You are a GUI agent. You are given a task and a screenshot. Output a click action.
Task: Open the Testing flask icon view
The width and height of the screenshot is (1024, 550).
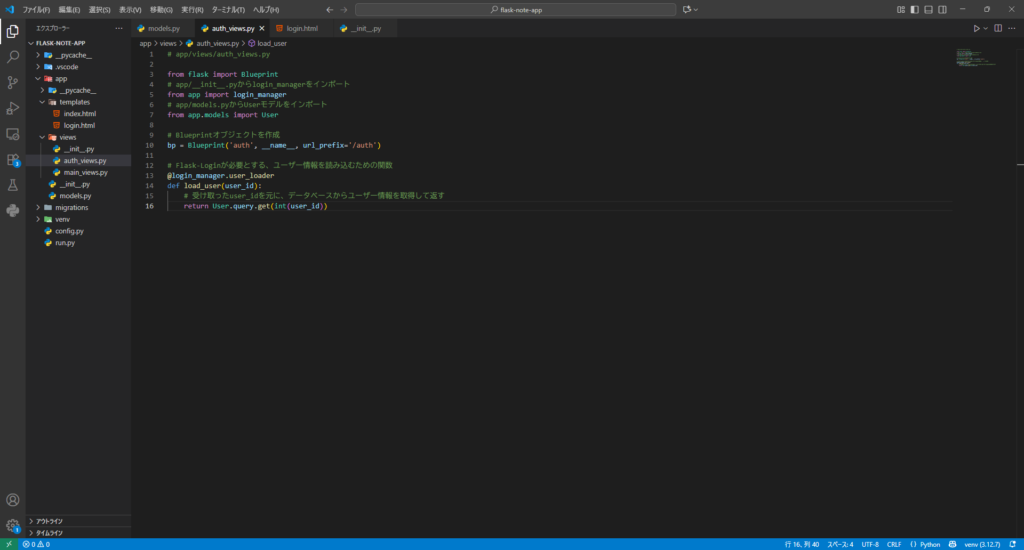click(x=13, y=185)
